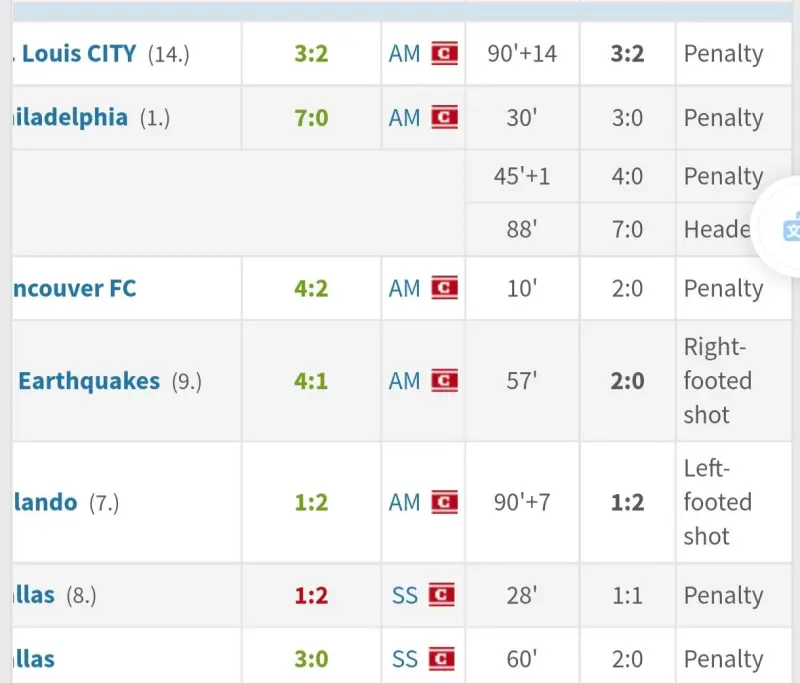The height and width of the screenshot is (683, 800).
Task: Click AM position in the Earthquakes row
Action: coord(404,381)
